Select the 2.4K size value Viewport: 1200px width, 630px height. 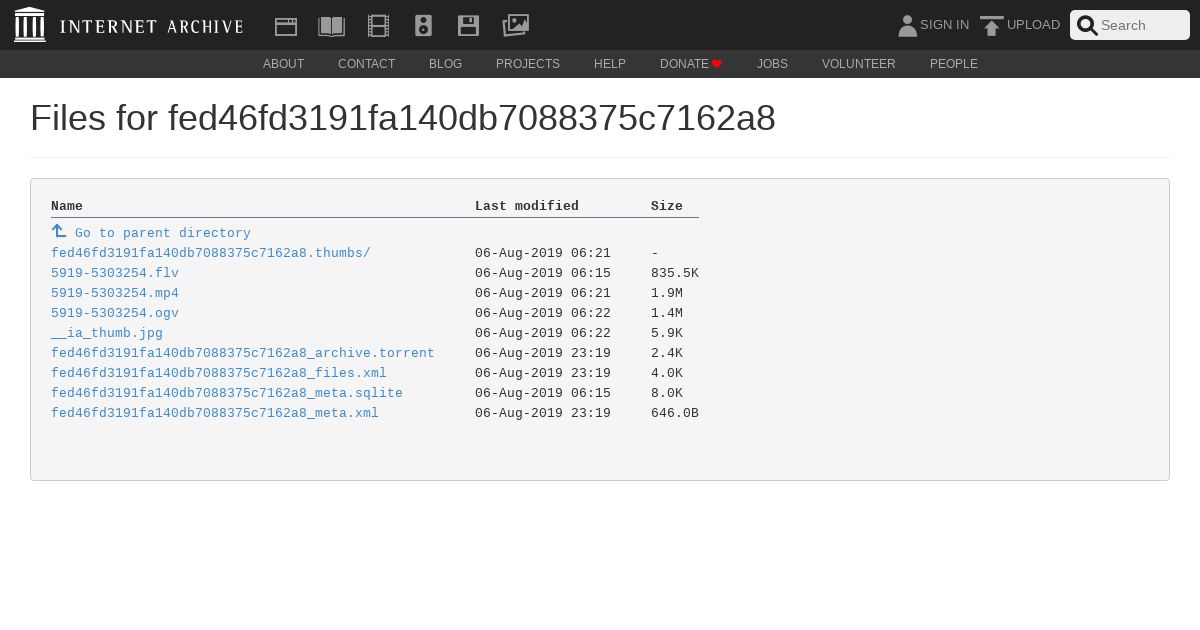click(x=667, y=353)
